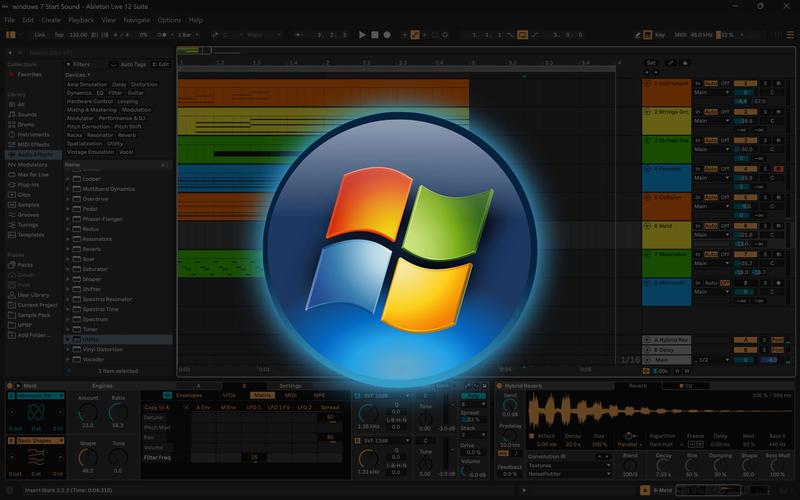Switch to the Matrix tab in Meld

[263, 395]
